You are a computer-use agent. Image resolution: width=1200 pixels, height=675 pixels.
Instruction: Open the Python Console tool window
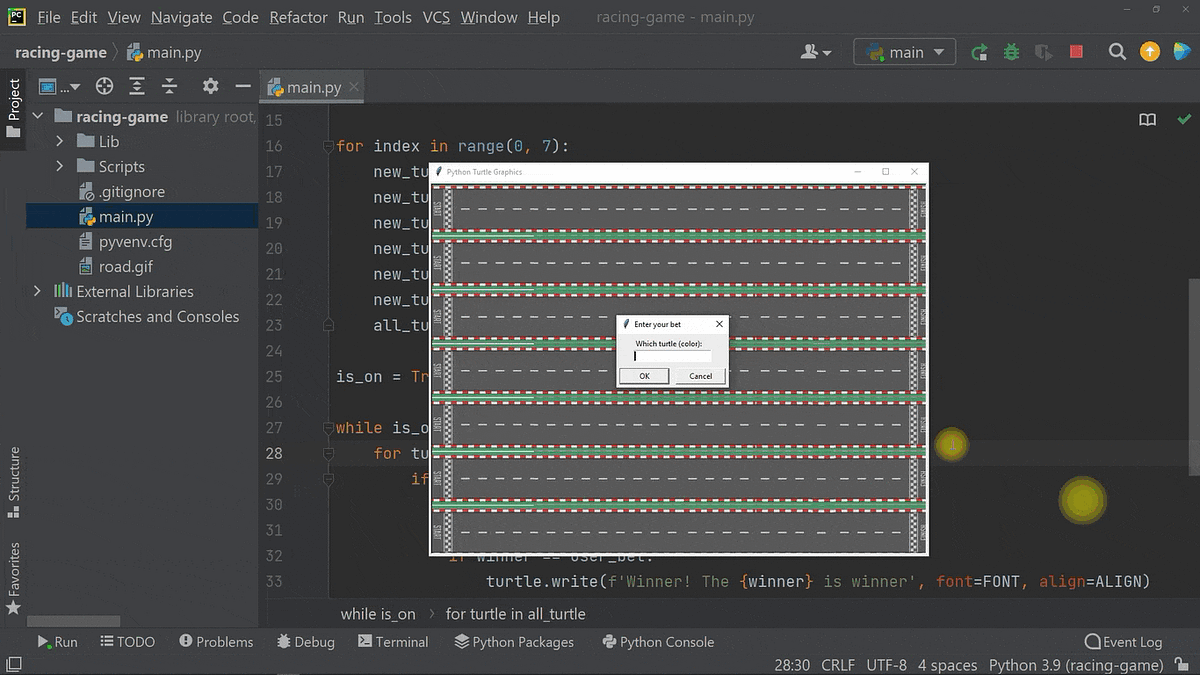[658, 642]
